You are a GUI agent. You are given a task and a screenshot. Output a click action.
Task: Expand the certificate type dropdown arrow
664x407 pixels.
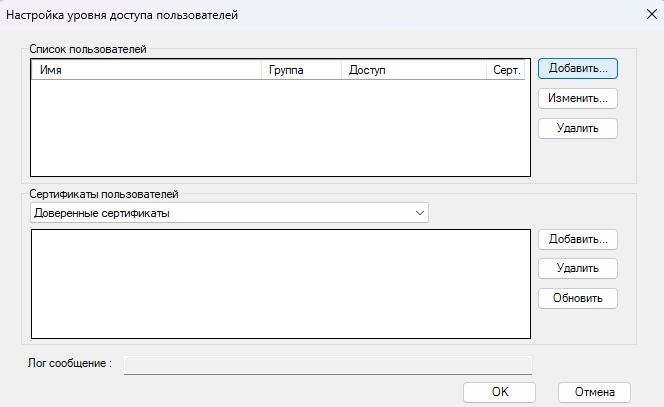tap(418, 213)
